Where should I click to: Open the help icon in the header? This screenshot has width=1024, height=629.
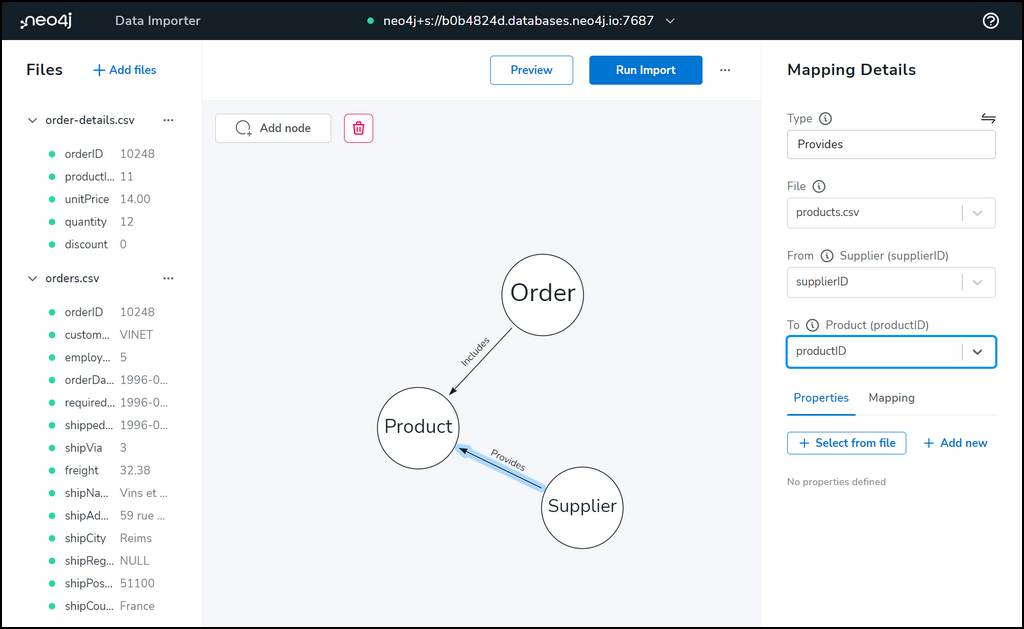tap(990, 20)
